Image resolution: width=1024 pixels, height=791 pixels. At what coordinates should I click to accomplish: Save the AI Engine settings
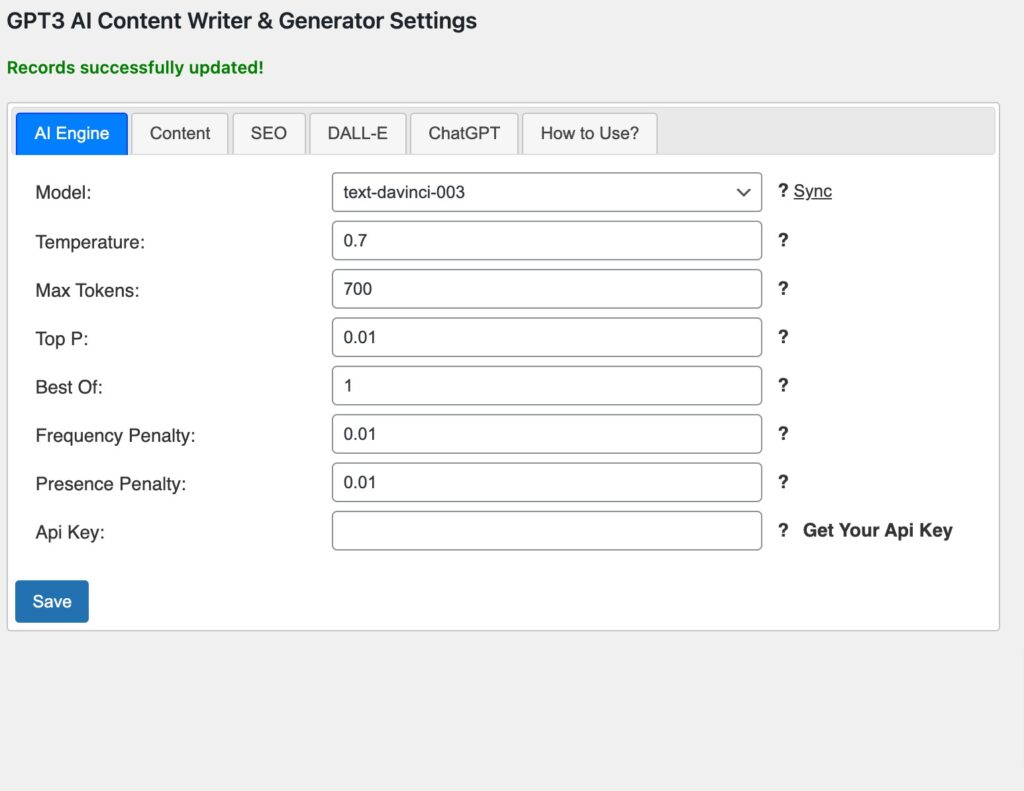tap(52, 602)
